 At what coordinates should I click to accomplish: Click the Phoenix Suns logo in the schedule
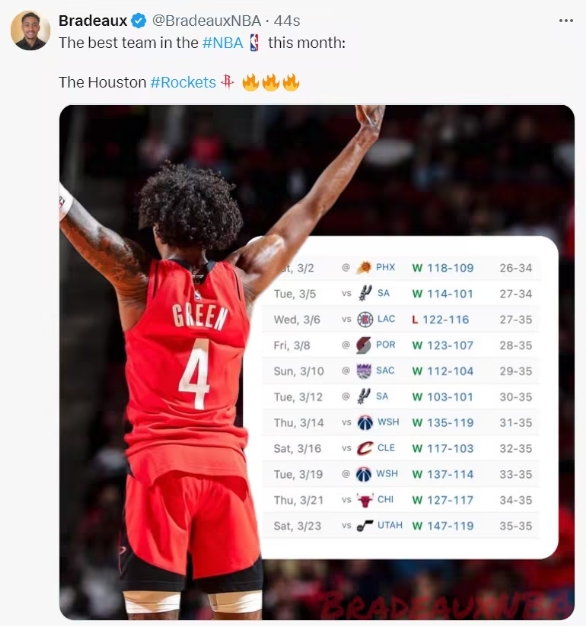[x=364, y=267]
